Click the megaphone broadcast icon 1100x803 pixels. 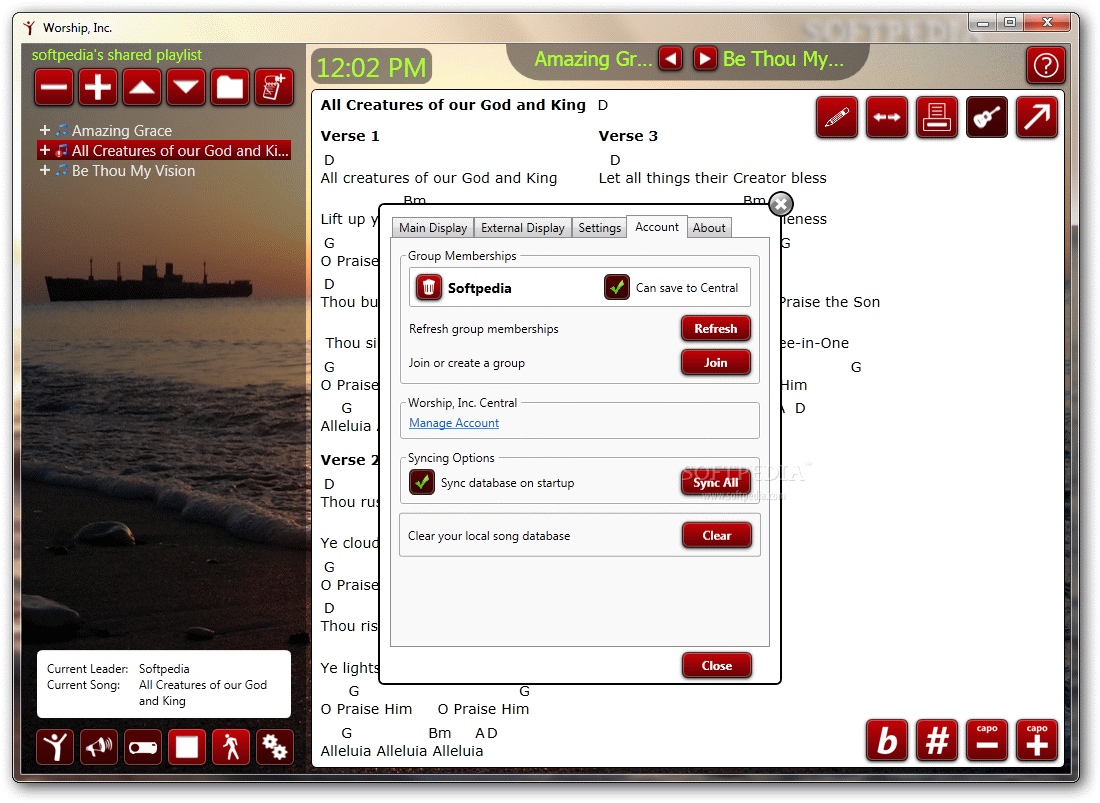click(x=99, y=747)
